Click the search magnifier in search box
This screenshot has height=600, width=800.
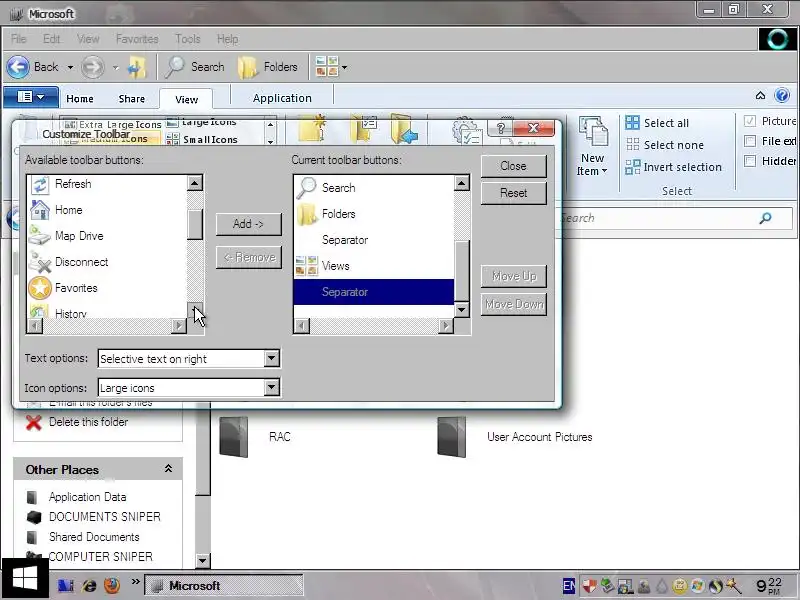(765, 218)
